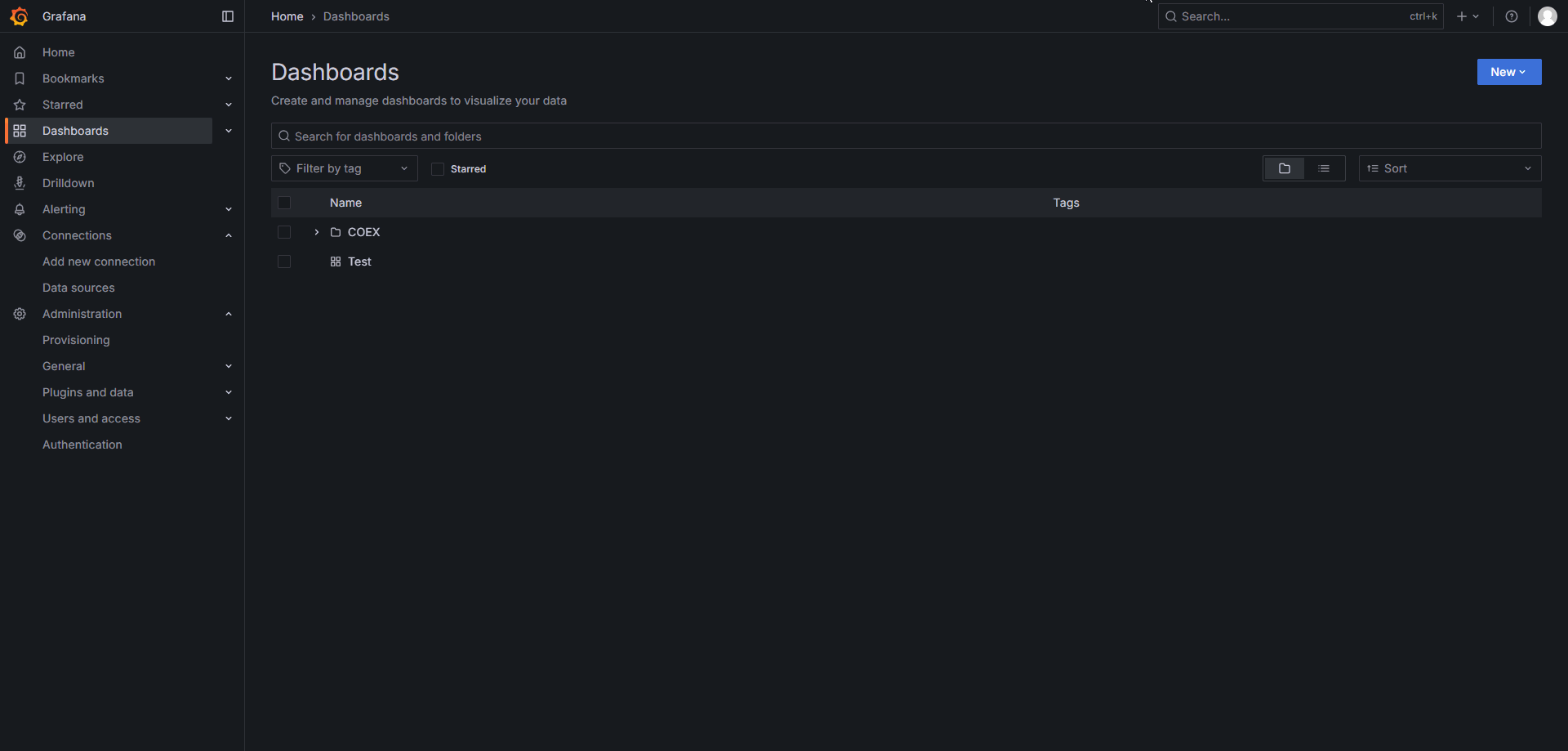This screenshot has width=1568, height=751.
Task: Tick the checkbox beside Test dashboard
Action: pos(284,262)
